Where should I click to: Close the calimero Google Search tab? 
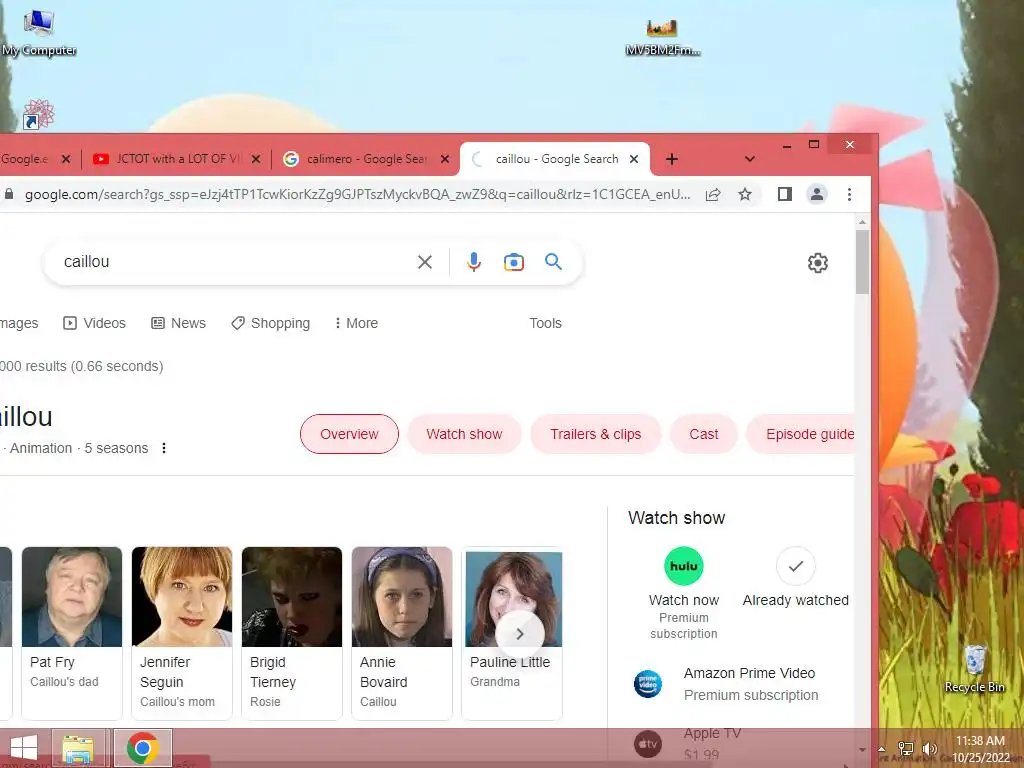click(445, 159)
